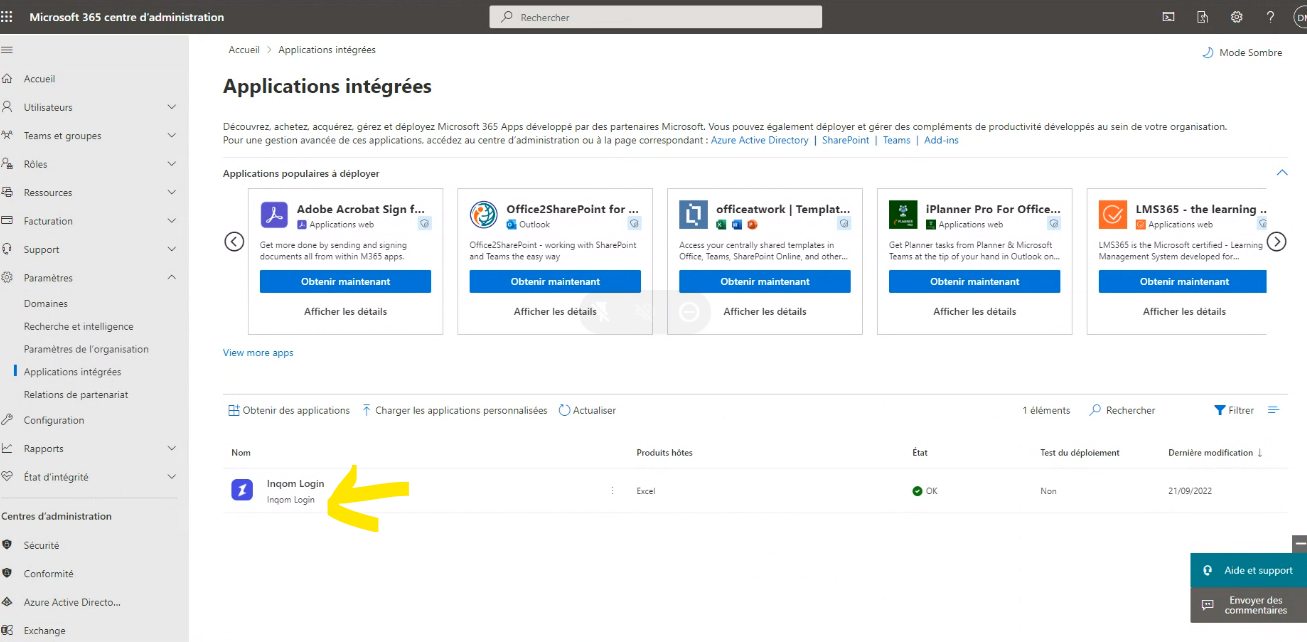
Task: Expand the Teams et groupes chevron
Action: (172, 136)
